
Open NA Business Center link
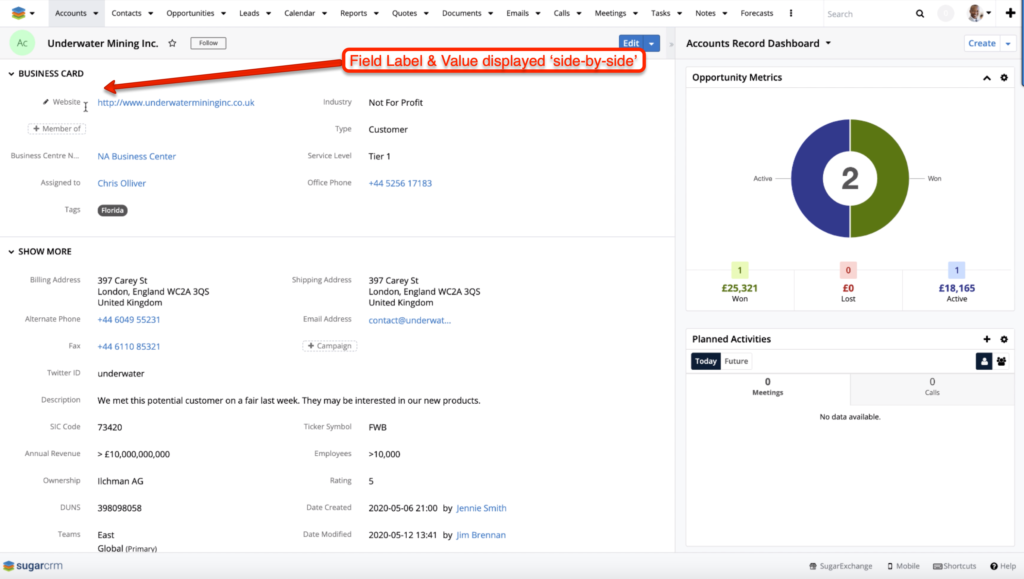136,157
